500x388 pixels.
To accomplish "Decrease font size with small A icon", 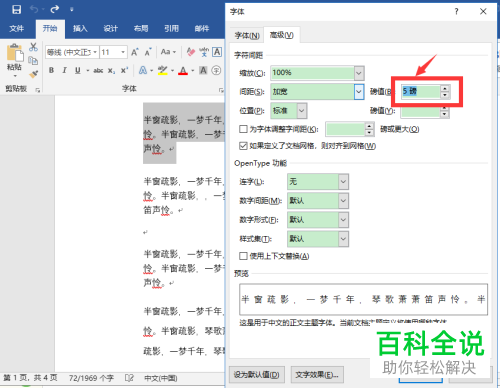I will click(x=148, y=52).
